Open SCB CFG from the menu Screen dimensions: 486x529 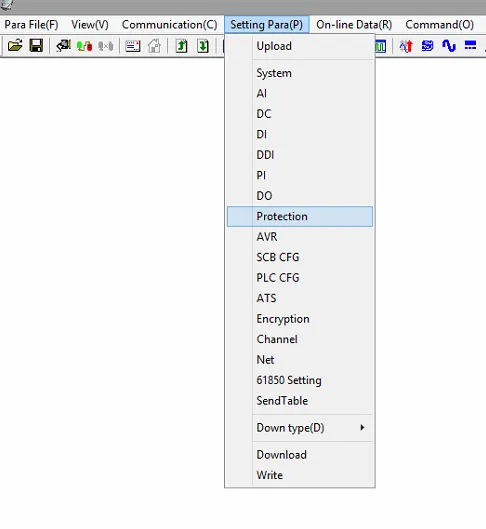coord(300,257)
